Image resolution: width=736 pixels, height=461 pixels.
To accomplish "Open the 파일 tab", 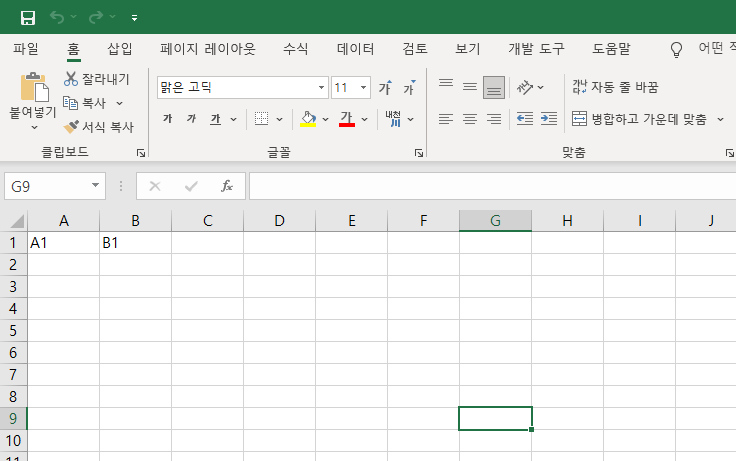I will [26, 49].
